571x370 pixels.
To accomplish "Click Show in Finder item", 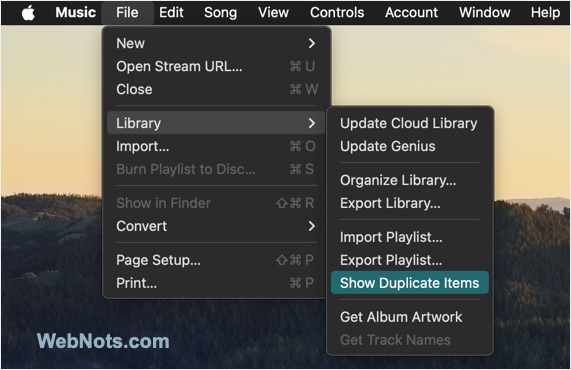I will 216,203.
